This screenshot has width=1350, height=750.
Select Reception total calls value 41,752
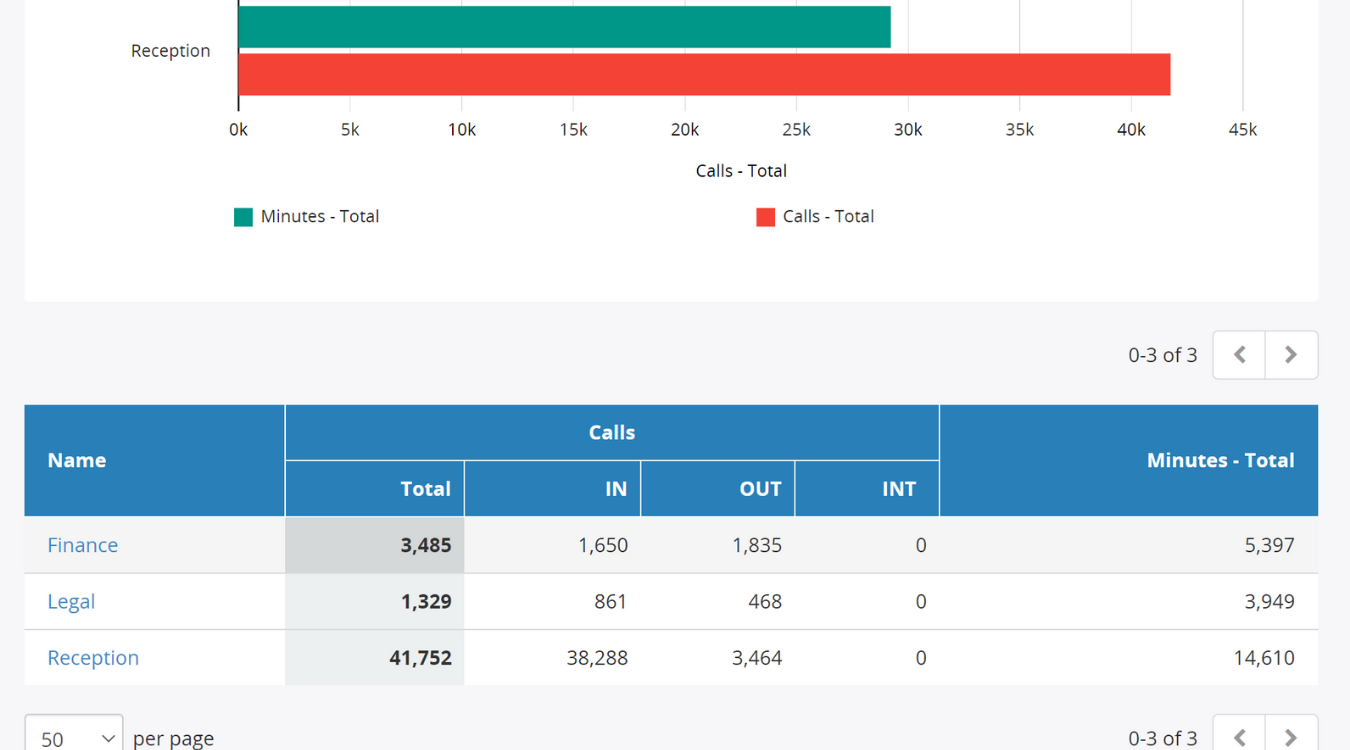point(420,657)
